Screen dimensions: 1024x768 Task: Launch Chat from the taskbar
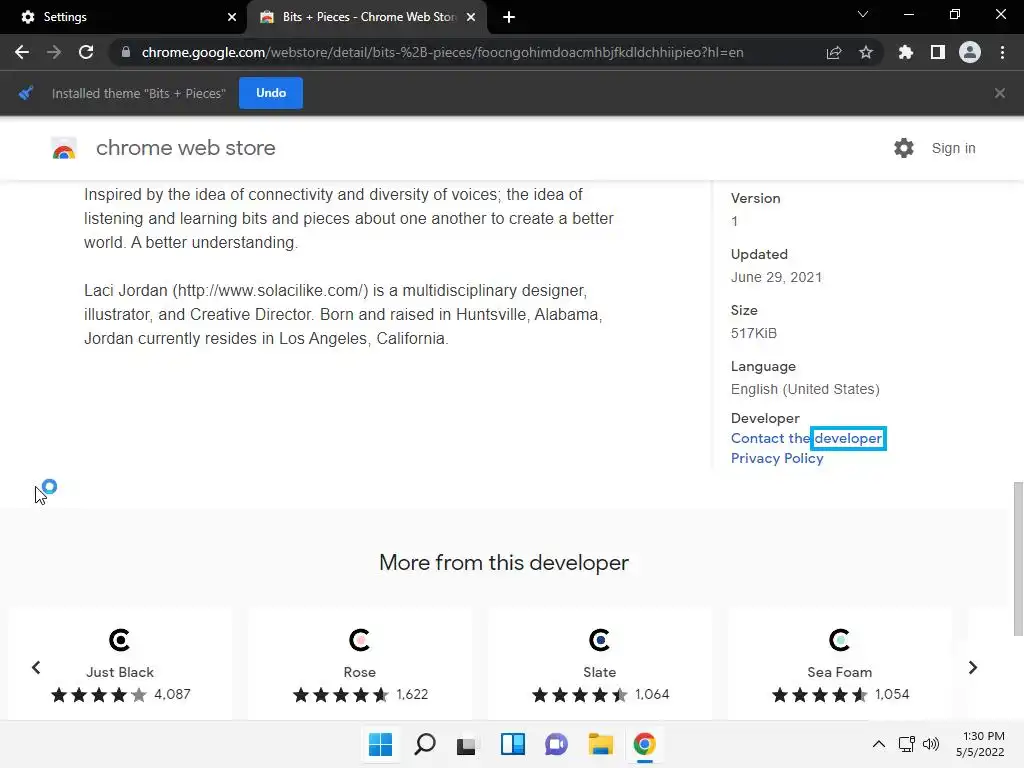[x=556, y=744]
